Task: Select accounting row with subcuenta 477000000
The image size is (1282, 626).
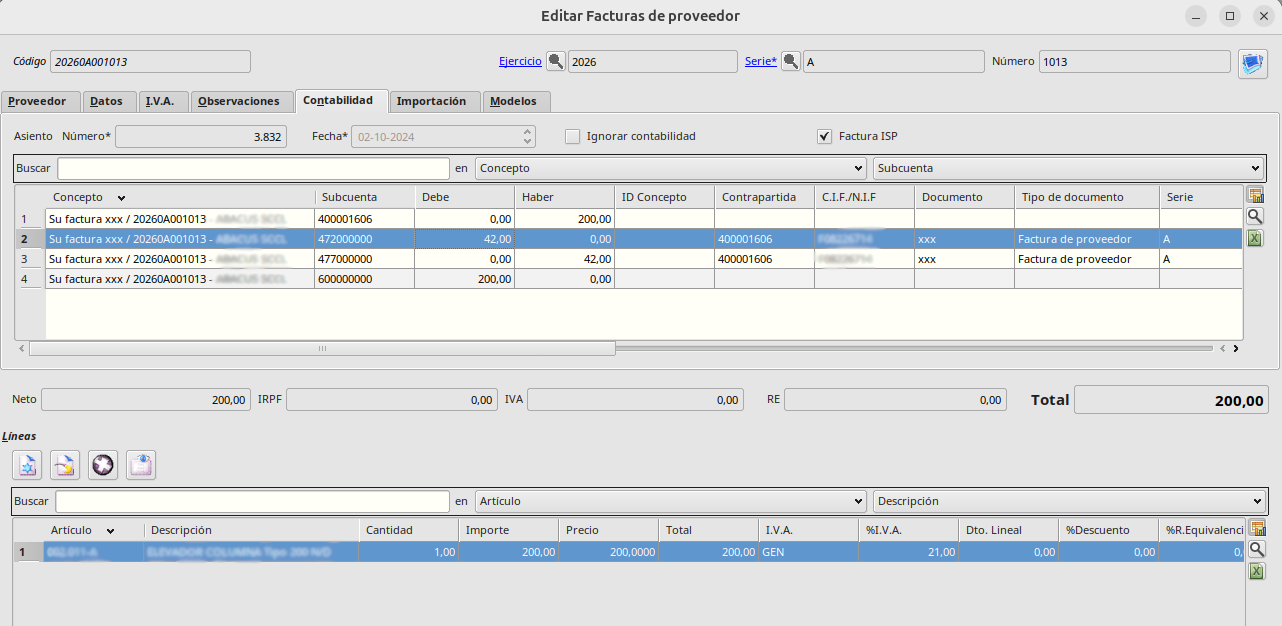Action: pos(644,258)
